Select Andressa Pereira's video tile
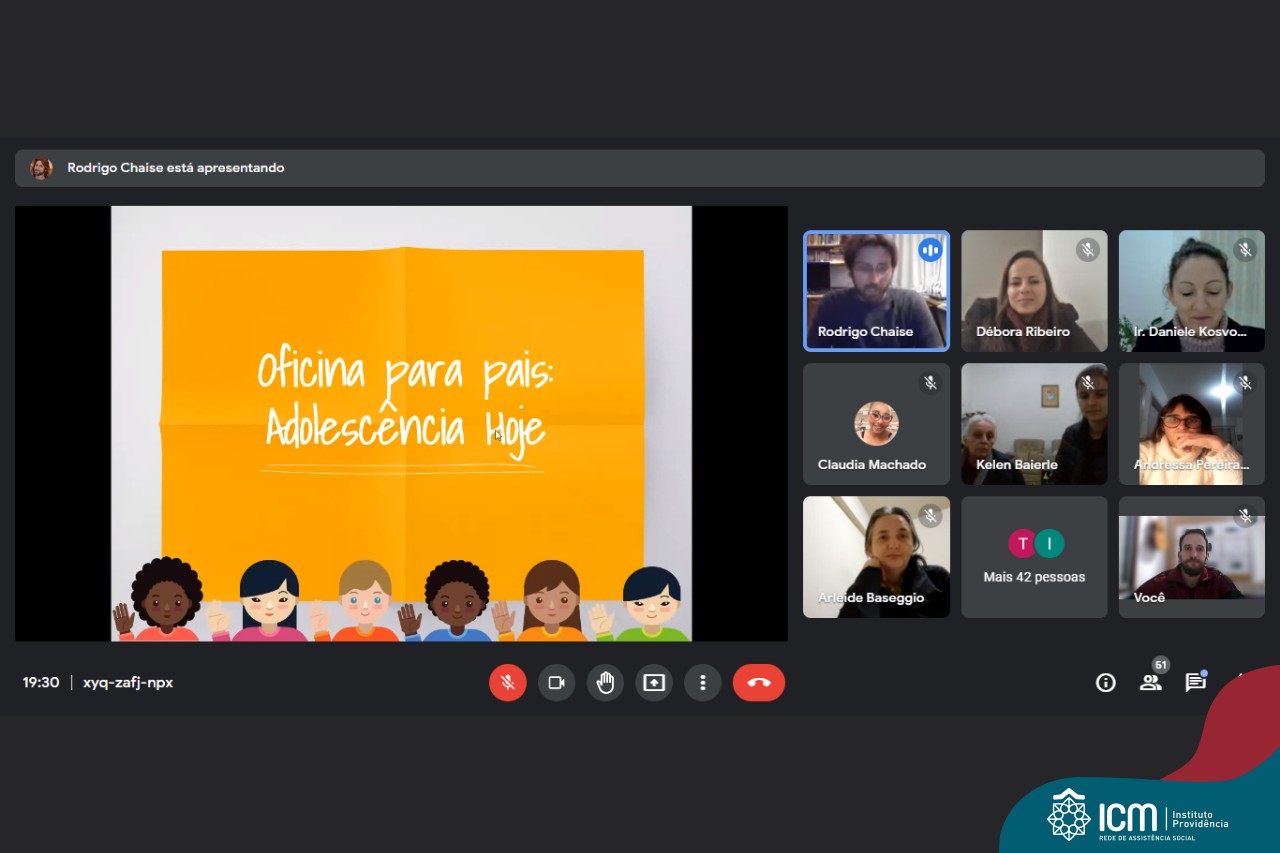Image resolution: width=1280 pixels, height=853 pixels. [x=1192, y=424]
